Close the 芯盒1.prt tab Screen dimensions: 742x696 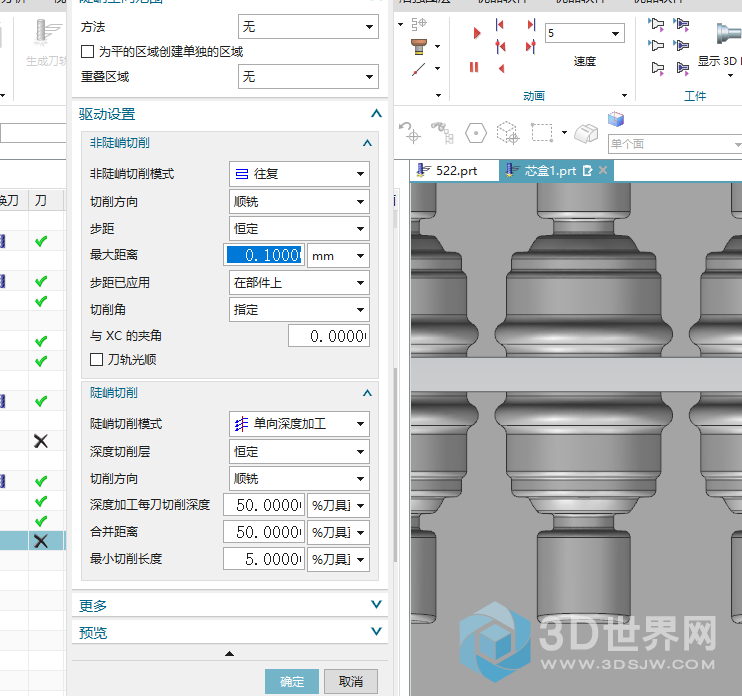(x=603, y=170)
